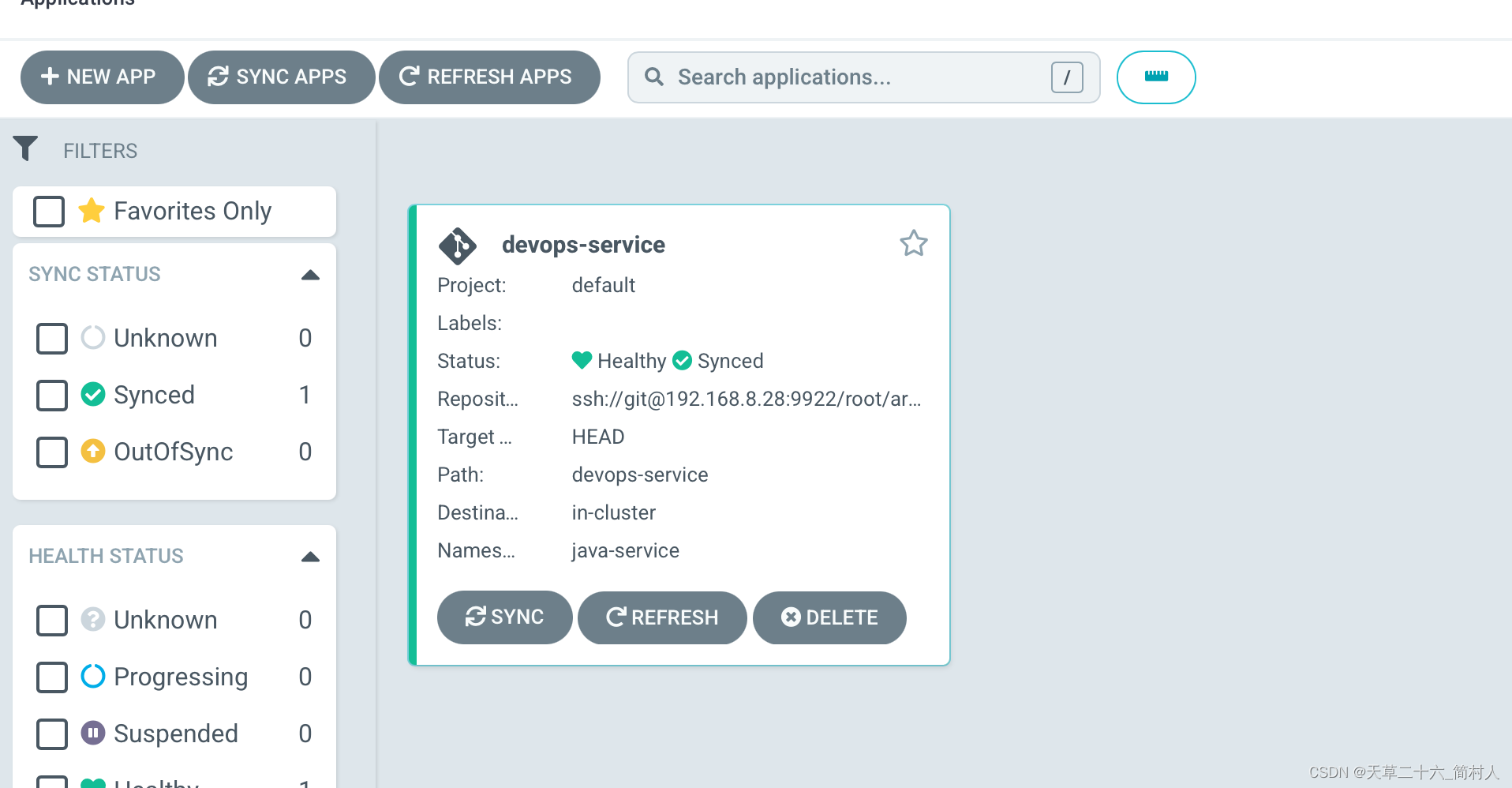Check the sync status Unknown filter

(52, 338)
